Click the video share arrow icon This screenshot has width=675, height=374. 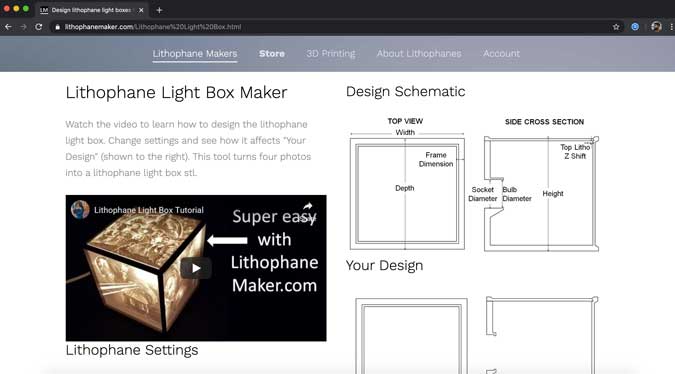307,206
